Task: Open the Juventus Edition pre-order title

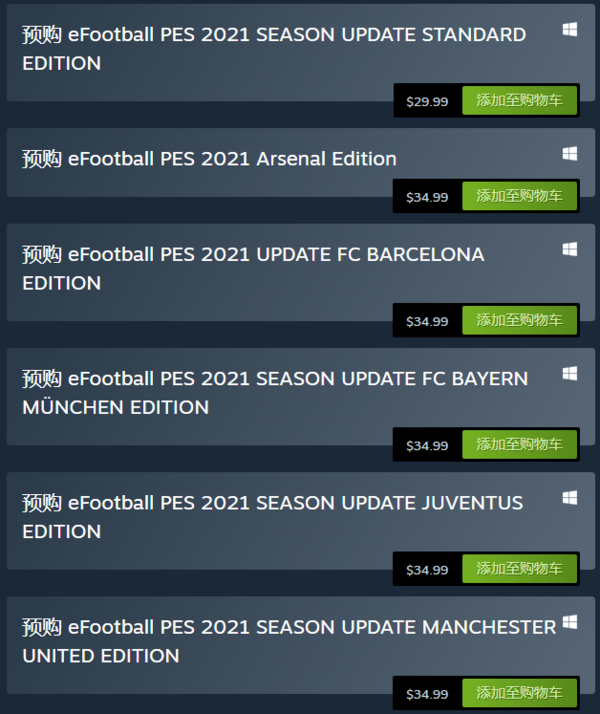Action: point(272,516)
